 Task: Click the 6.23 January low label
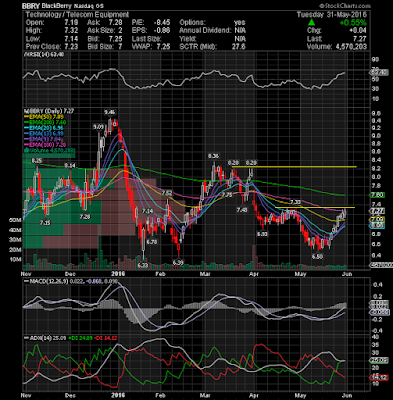click(142, 265)
